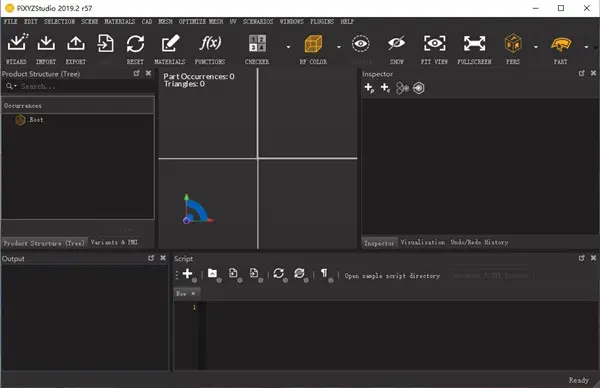Toggle the Show visibility eye icon
This screenshot has height=388, width=600.
coord(360,44)
